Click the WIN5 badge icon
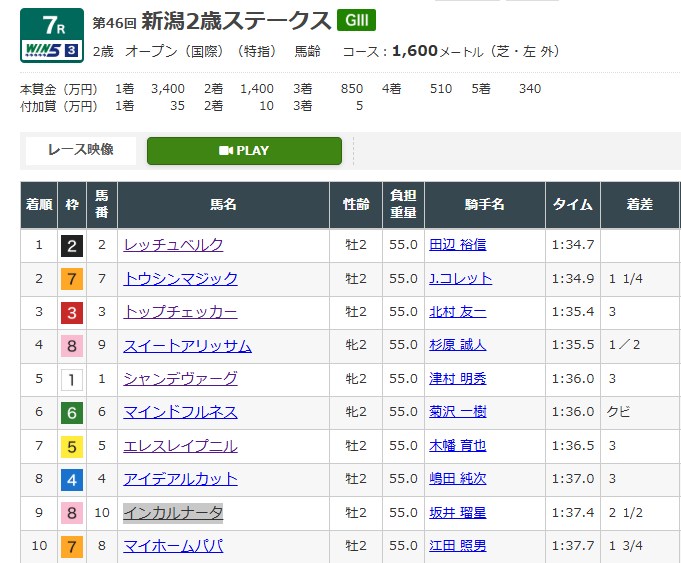Image resolution: width=681 pixels, height=563 pixels. pos(52,50)
